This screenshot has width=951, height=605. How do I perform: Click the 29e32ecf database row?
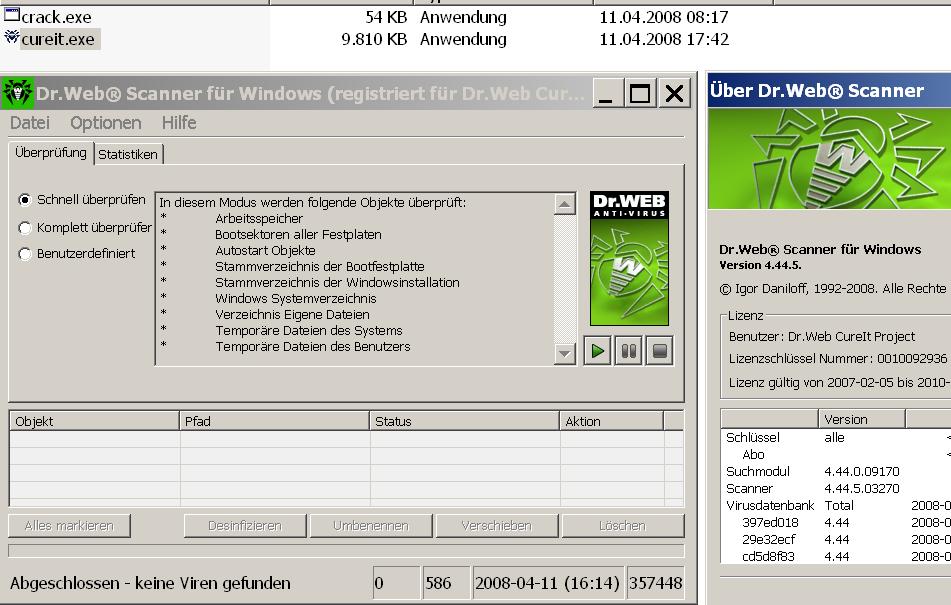coord(836,540)
